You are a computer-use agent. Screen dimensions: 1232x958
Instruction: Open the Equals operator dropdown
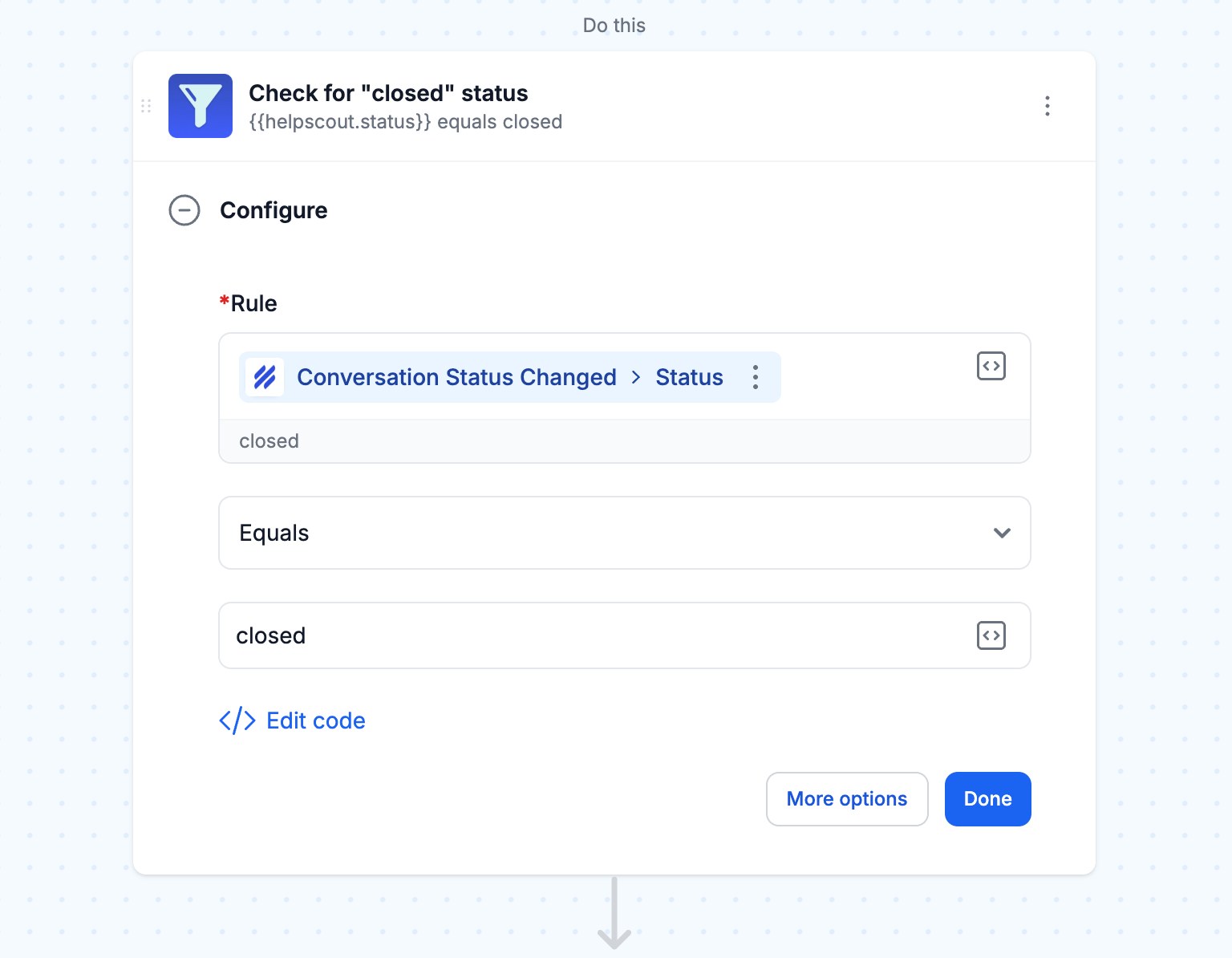pyautogui.click(x=625, y=533)
